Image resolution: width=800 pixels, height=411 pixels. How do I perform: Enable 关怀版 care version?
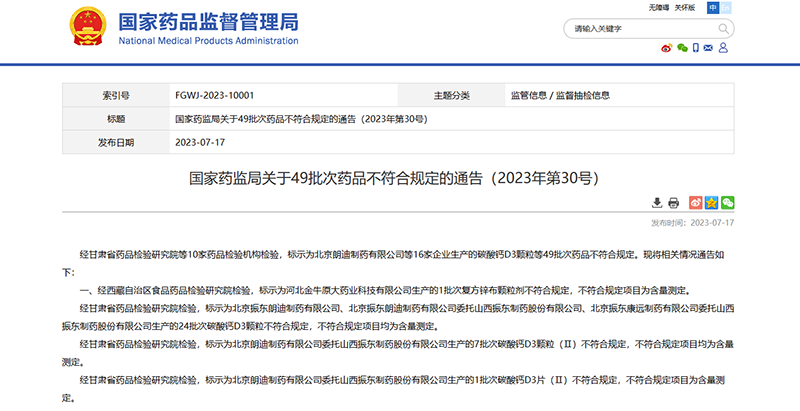[x=685, y=8]
